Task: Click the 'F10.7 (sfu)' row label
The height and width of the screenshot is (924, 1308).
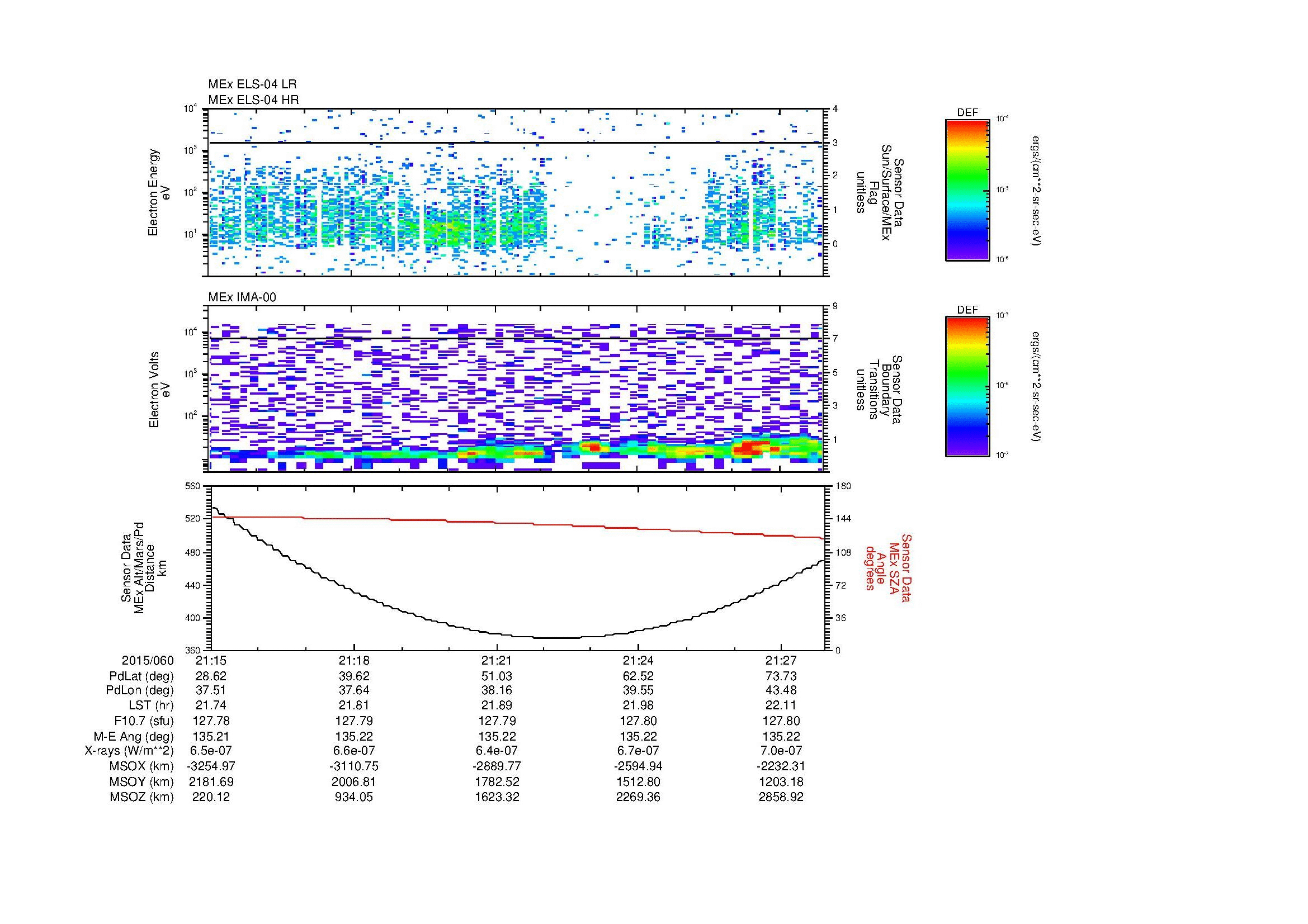Action: click(x=142, y=721)
